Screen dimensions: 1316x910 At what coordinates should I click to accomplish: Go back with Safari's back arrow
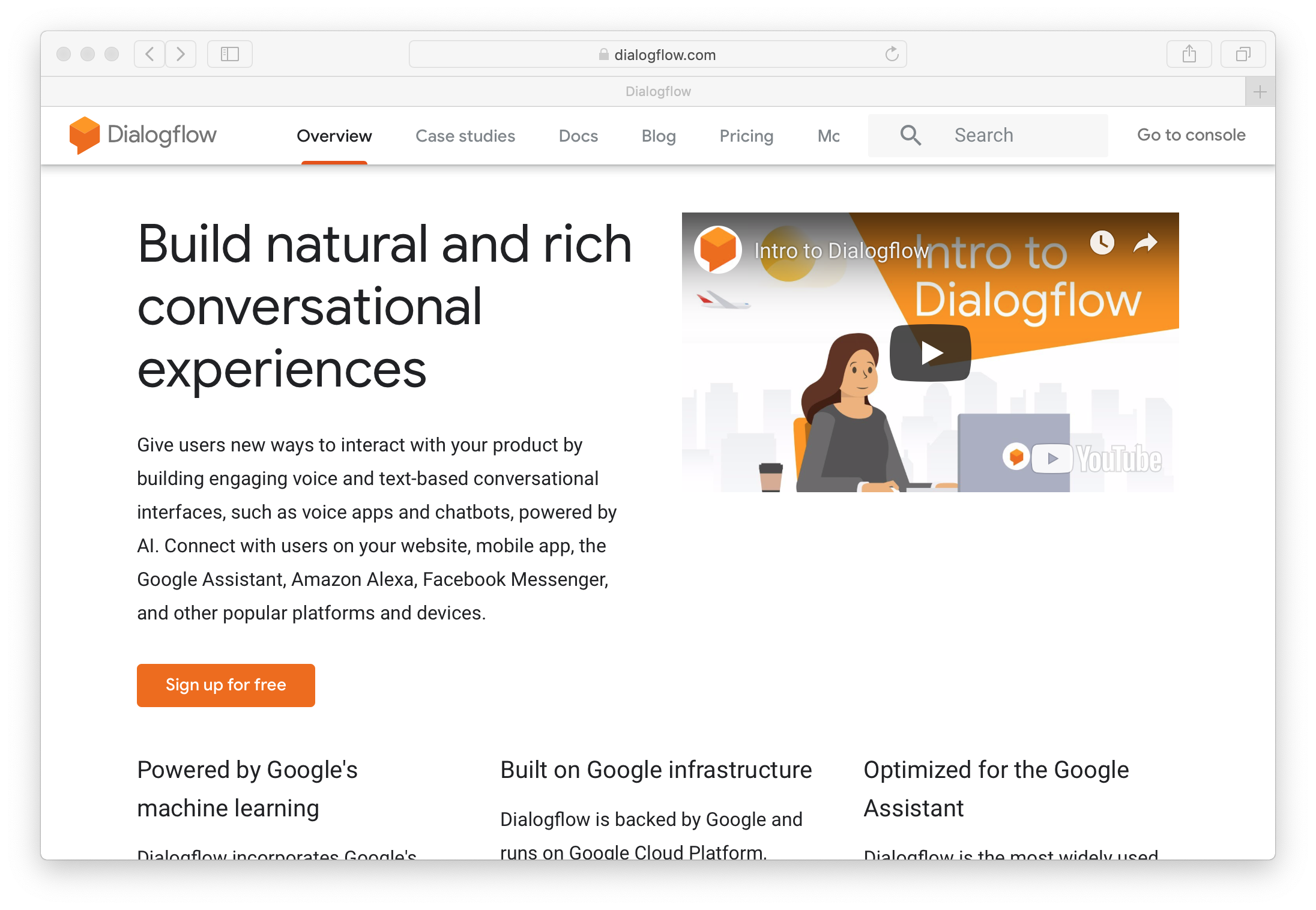coord(149,54)
